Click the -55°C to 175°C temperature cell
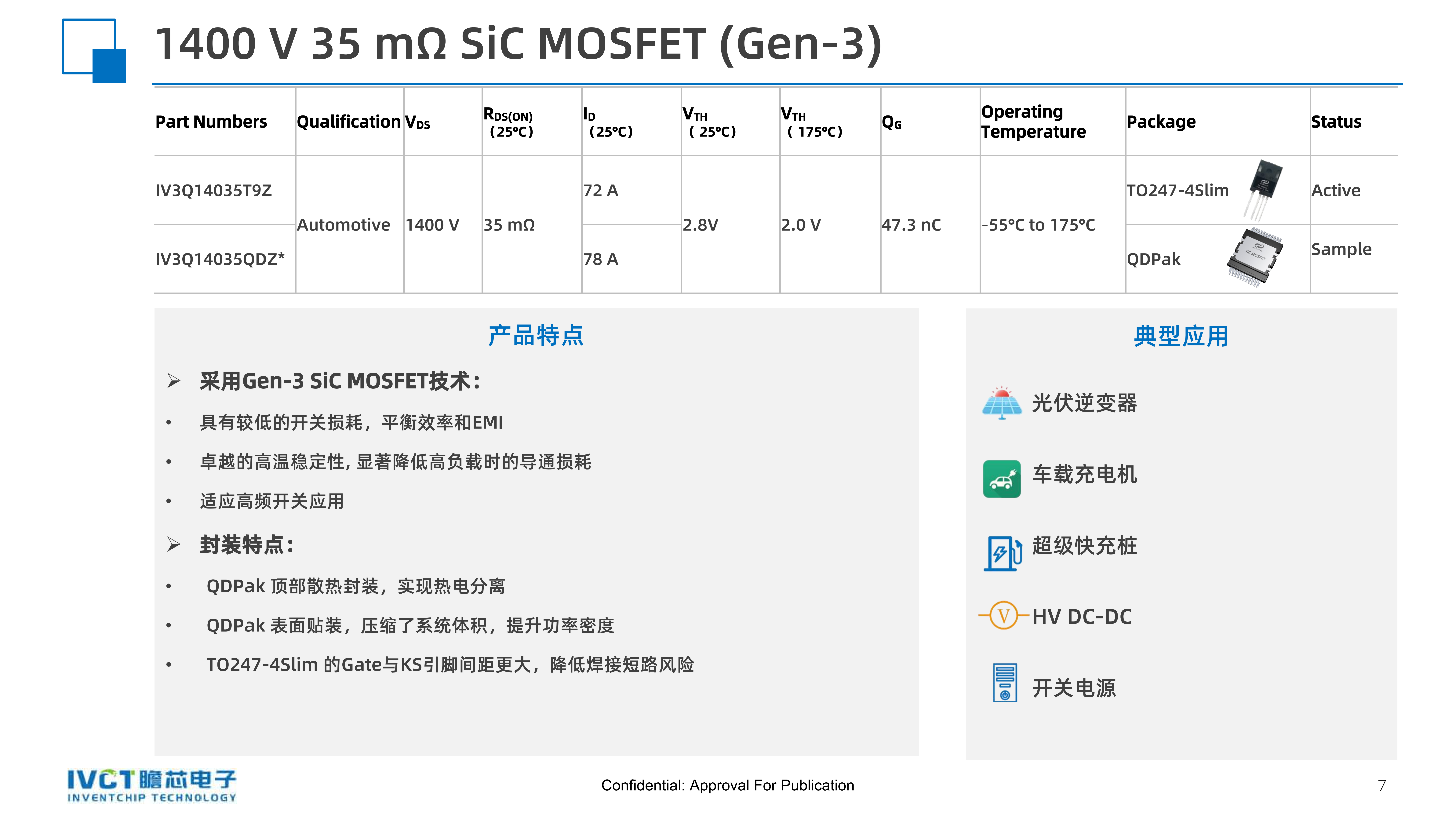Screen dimensions: 1456x819 [x=1038, y=225]
